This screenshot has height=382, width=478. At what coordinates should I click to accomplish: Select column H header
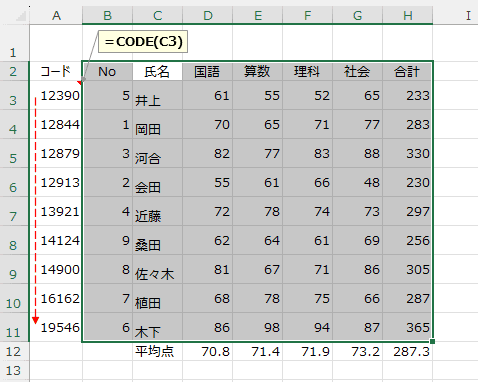408,15
